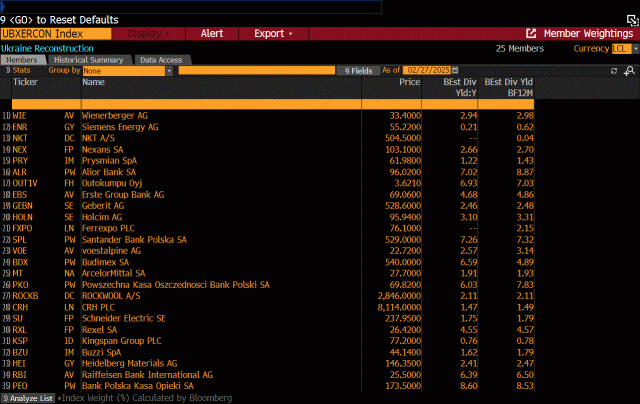
Task: Select the Geberit AG row
Action: pos(267,206)
